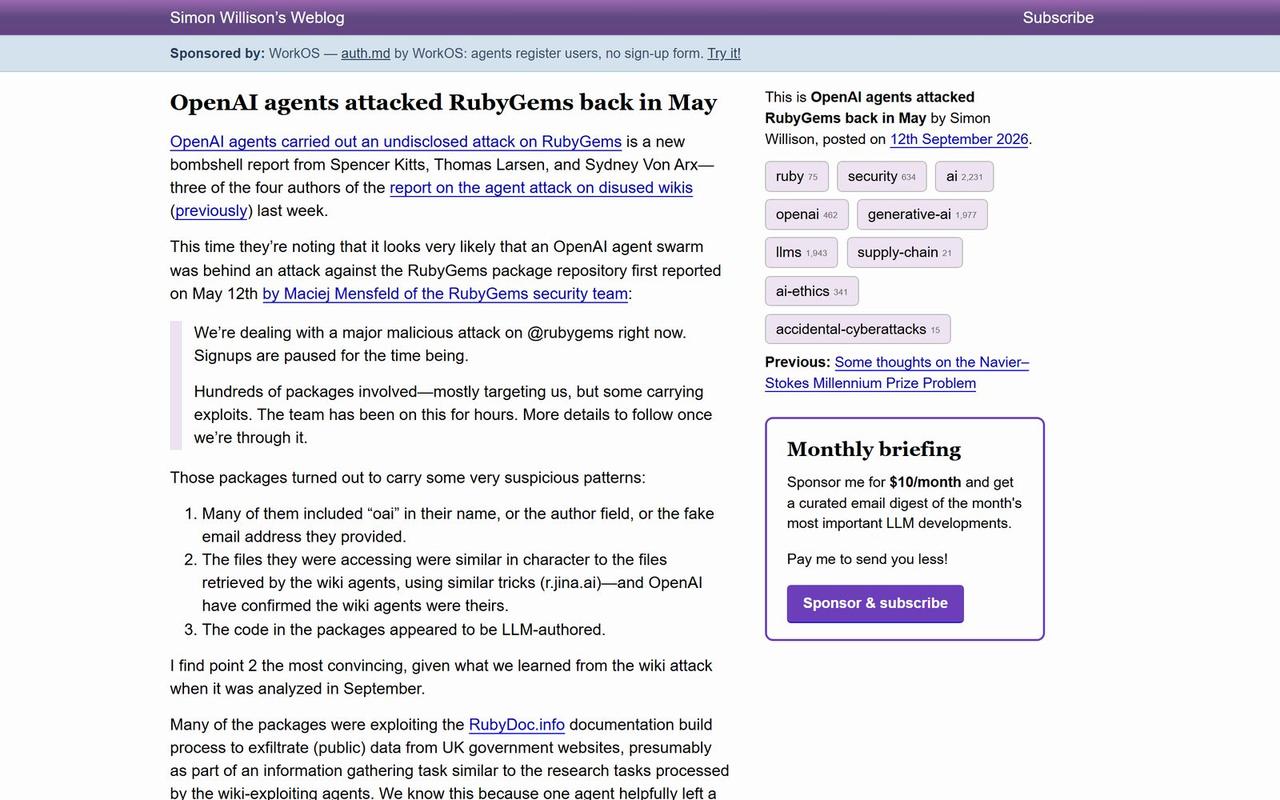Follow the 'previously' link
Viewport: 1280px width, 800px height.
tap(211, 211)
